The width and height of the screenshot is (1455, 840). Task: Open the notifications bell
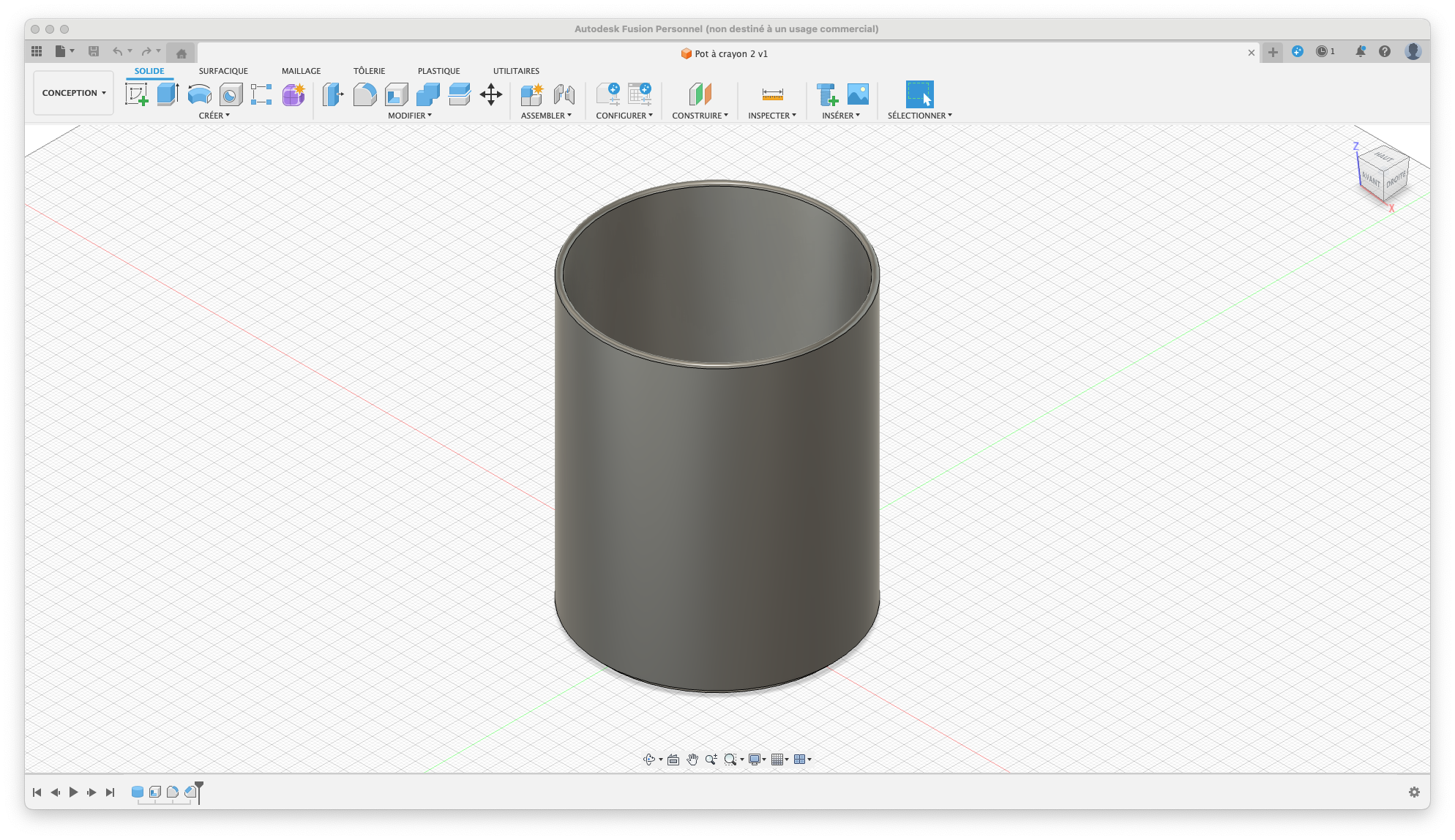(x=1360, y=51)
